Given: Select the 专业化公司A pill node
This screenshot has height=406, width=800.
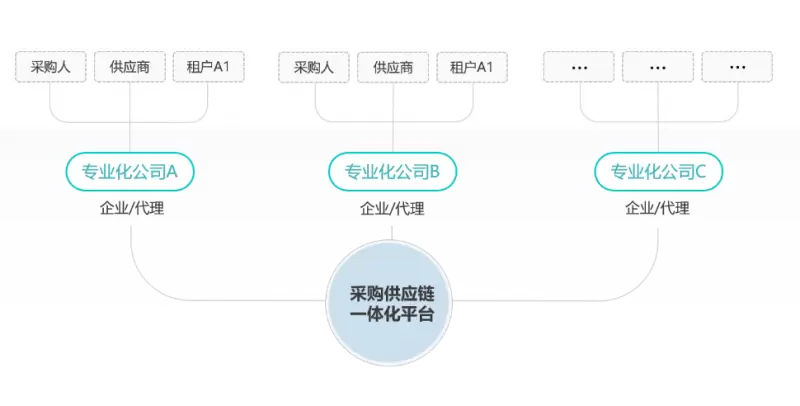Looking at the screenshot, I should click(x=130, y=172).
